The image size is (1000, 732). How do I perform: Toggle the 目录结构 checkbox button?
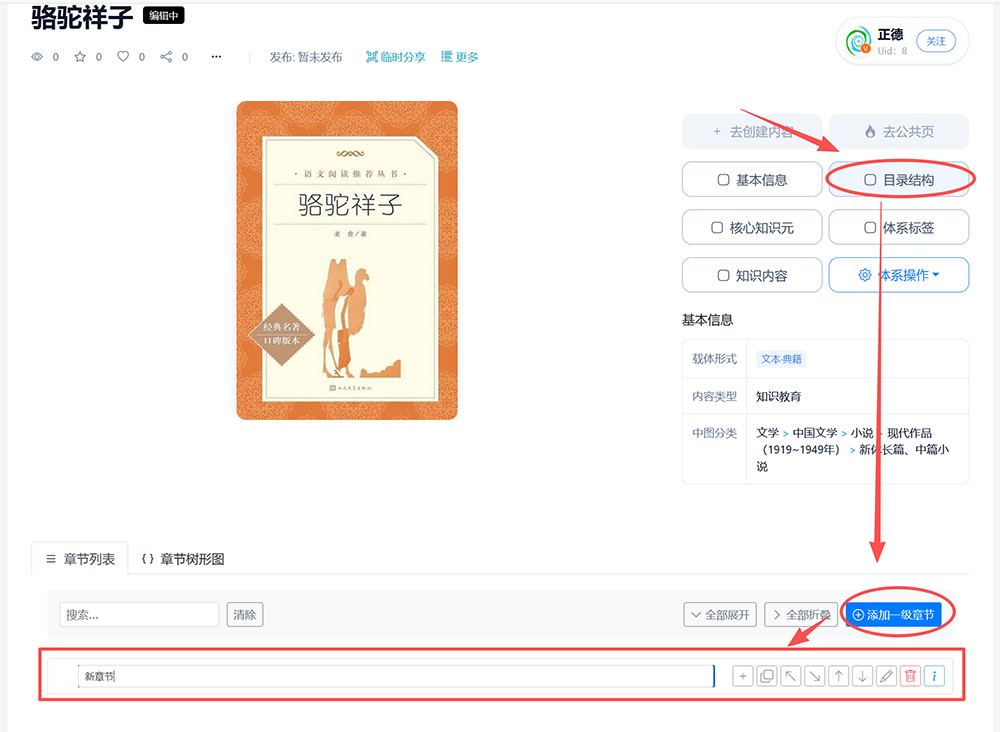point(899,180)
